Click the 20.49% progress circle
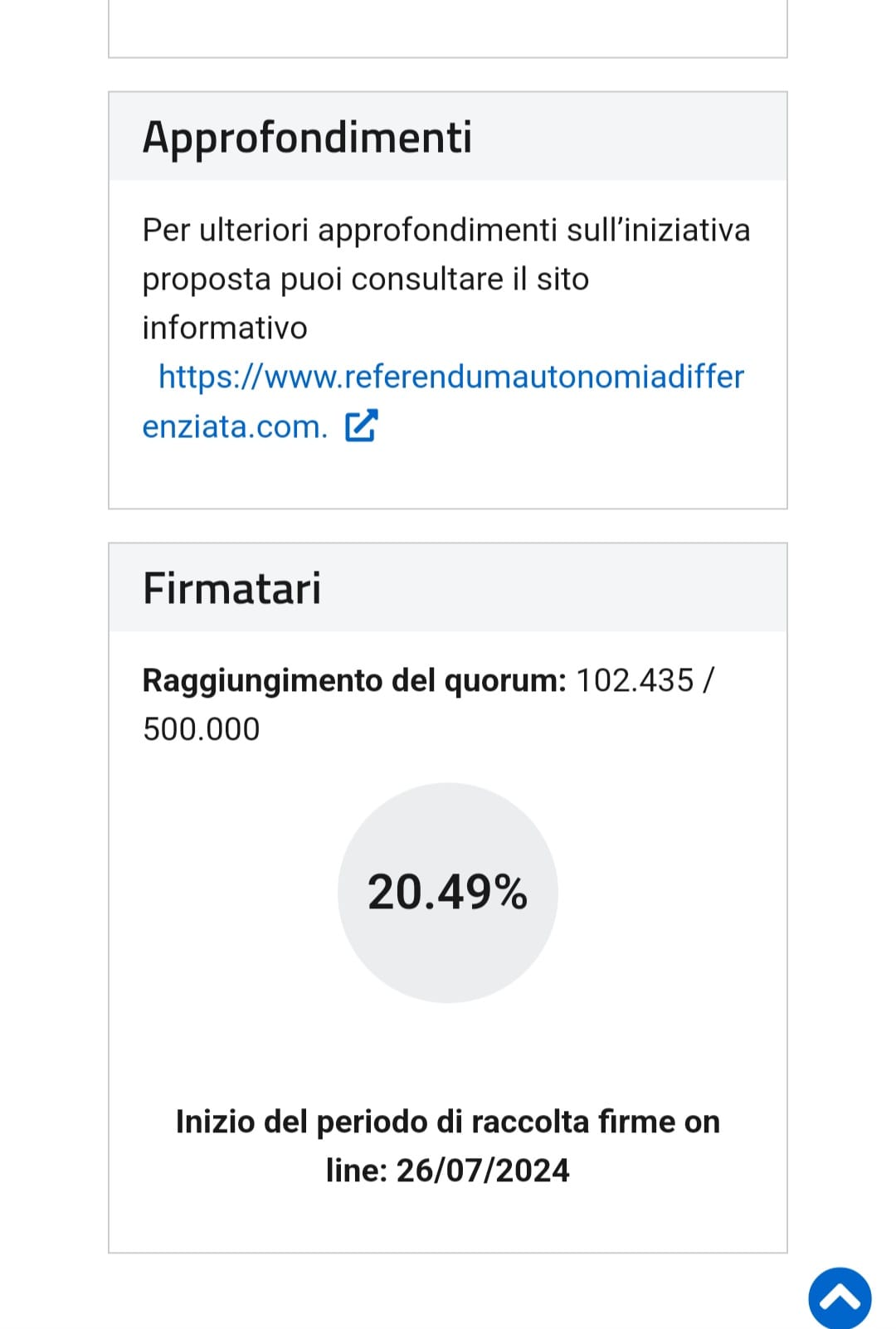This screenshot has width=896, height=1329. [x=447, y=893]
